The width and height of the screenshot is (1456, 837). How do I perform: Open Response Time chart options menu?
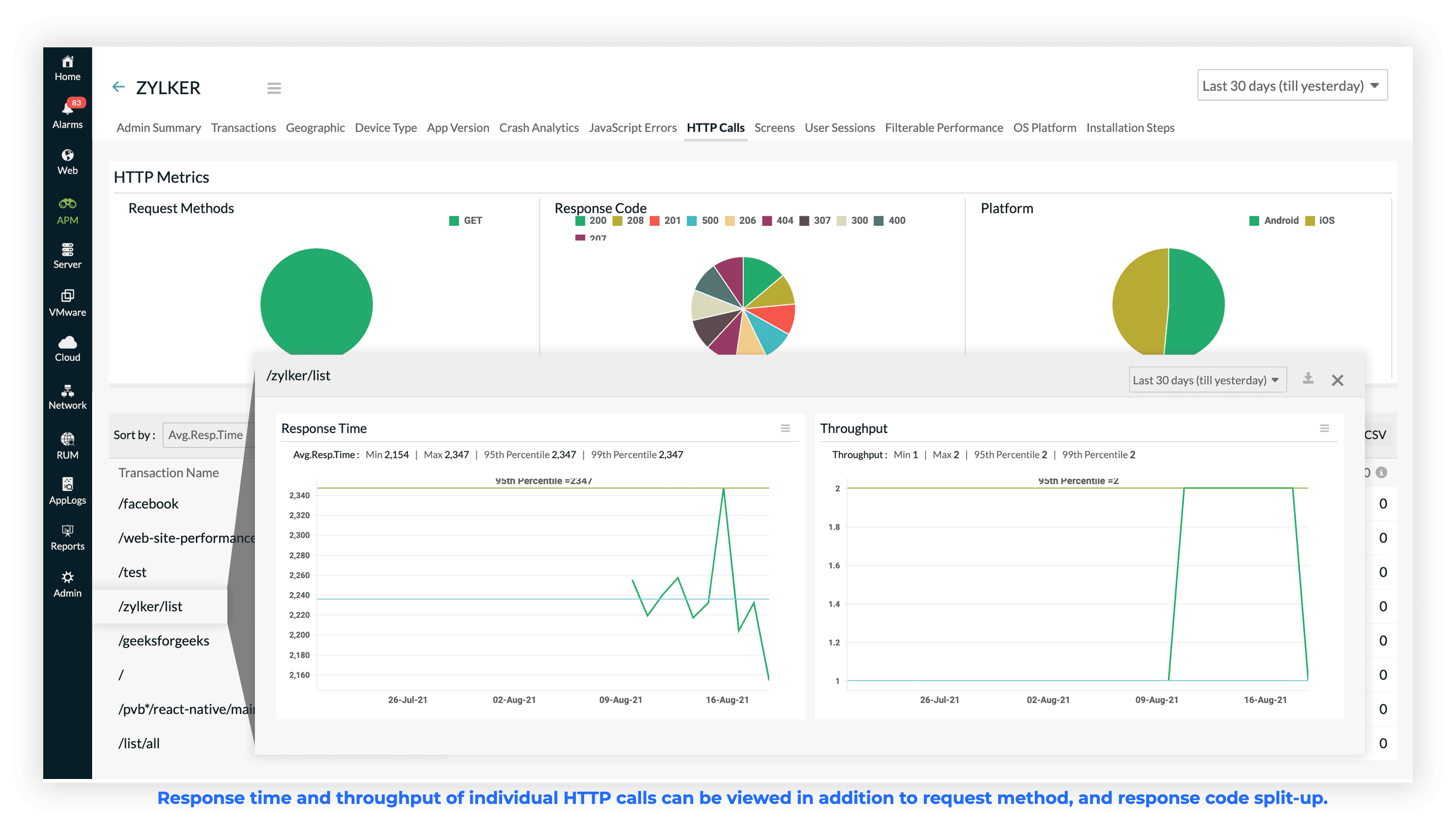point(785,428)
